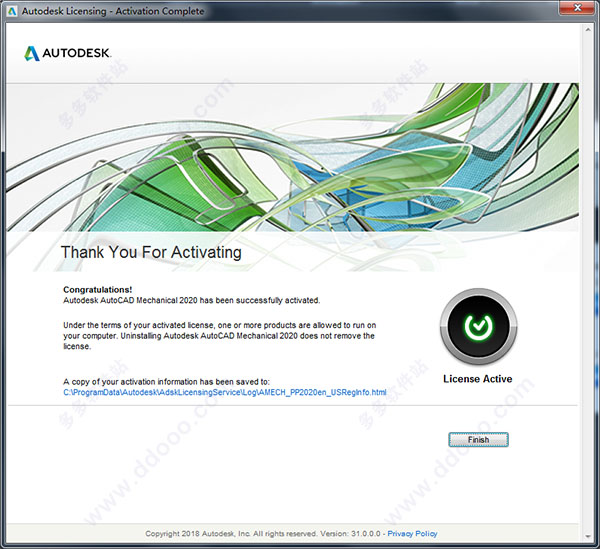Open the Privacy Policy link

coord(412,533)
